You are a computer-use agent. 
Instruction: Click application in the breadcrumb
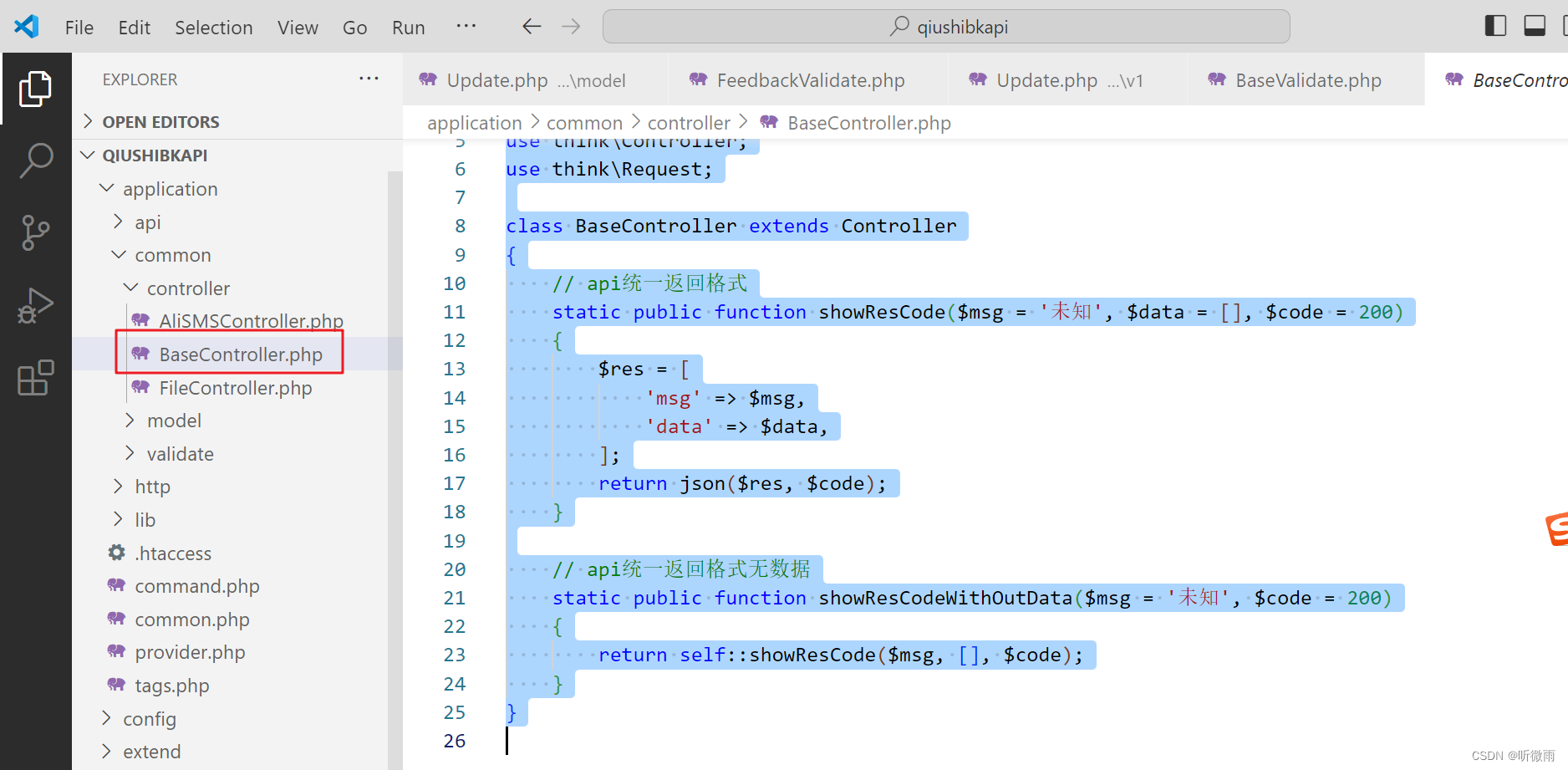[475, 123]
